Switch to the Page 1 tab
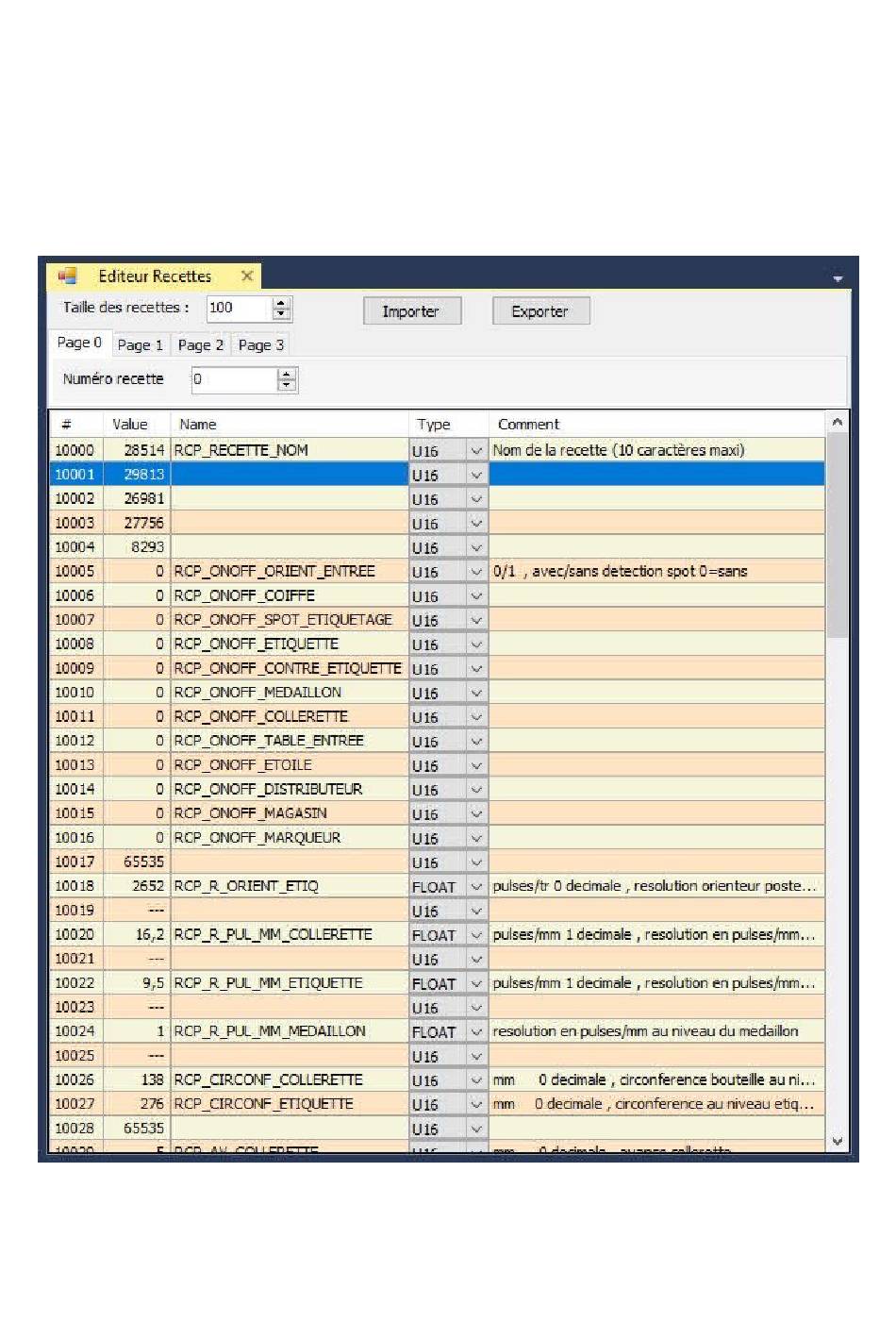The height and width of the screenshot is (1339, 896). (x=140, y=345)
